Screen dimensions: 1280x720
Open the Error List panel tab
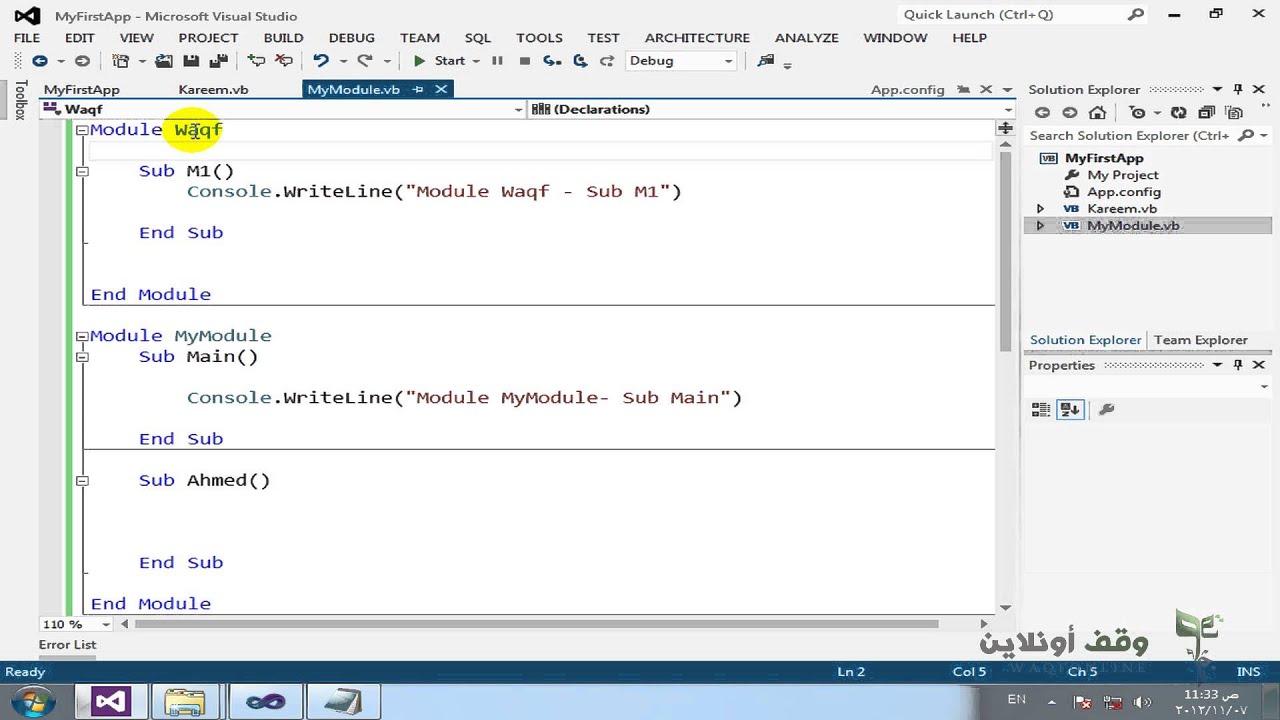coord(68,645)
